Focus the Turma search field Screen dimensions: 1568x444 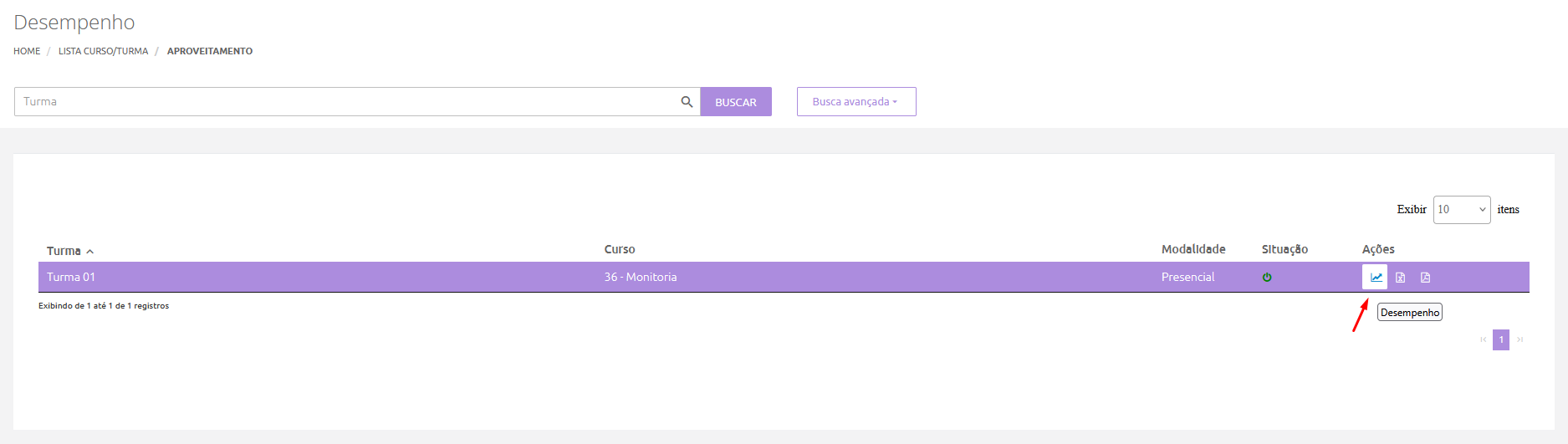pyautogui.click(x=347, y=102)
